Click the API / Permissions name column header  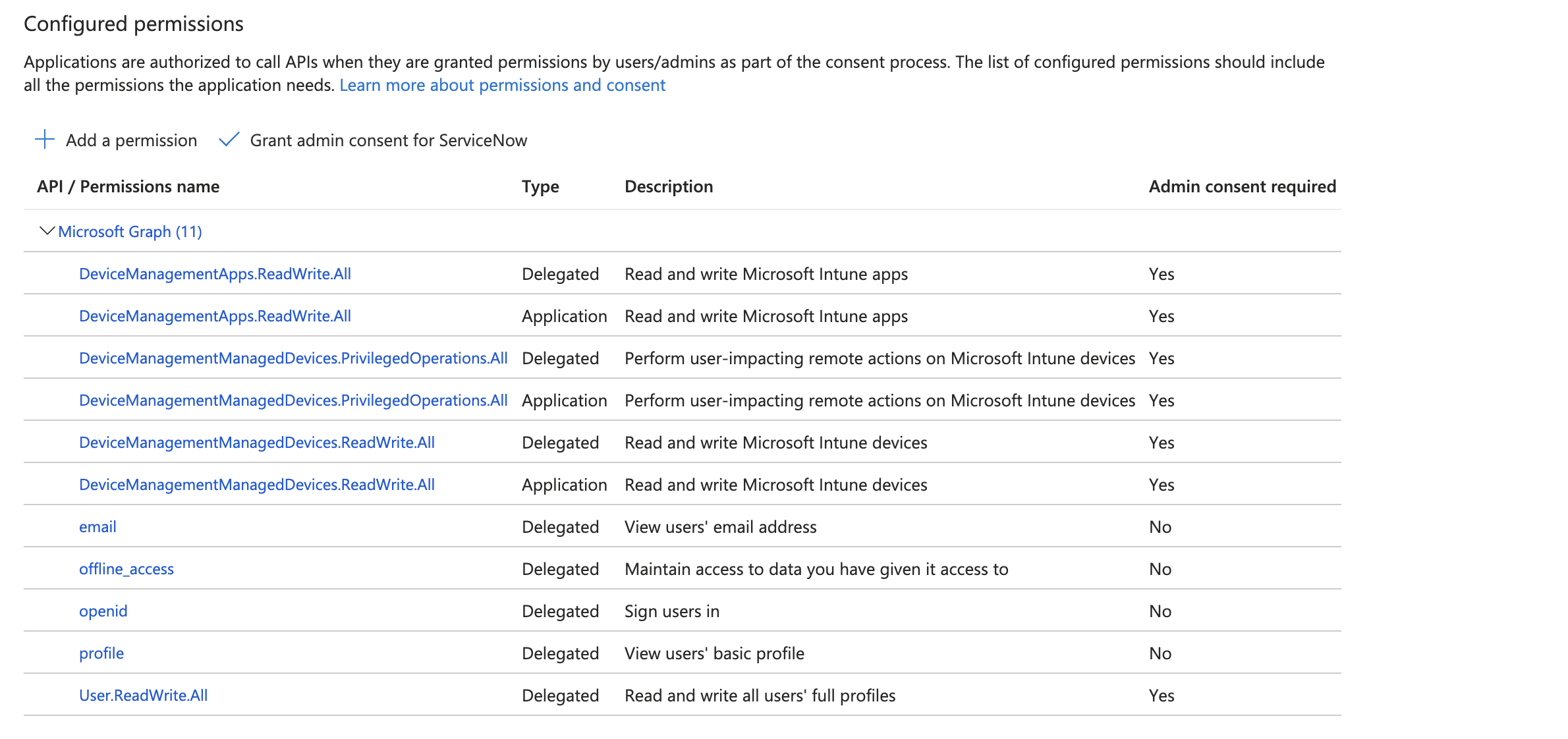pos(128,186)
